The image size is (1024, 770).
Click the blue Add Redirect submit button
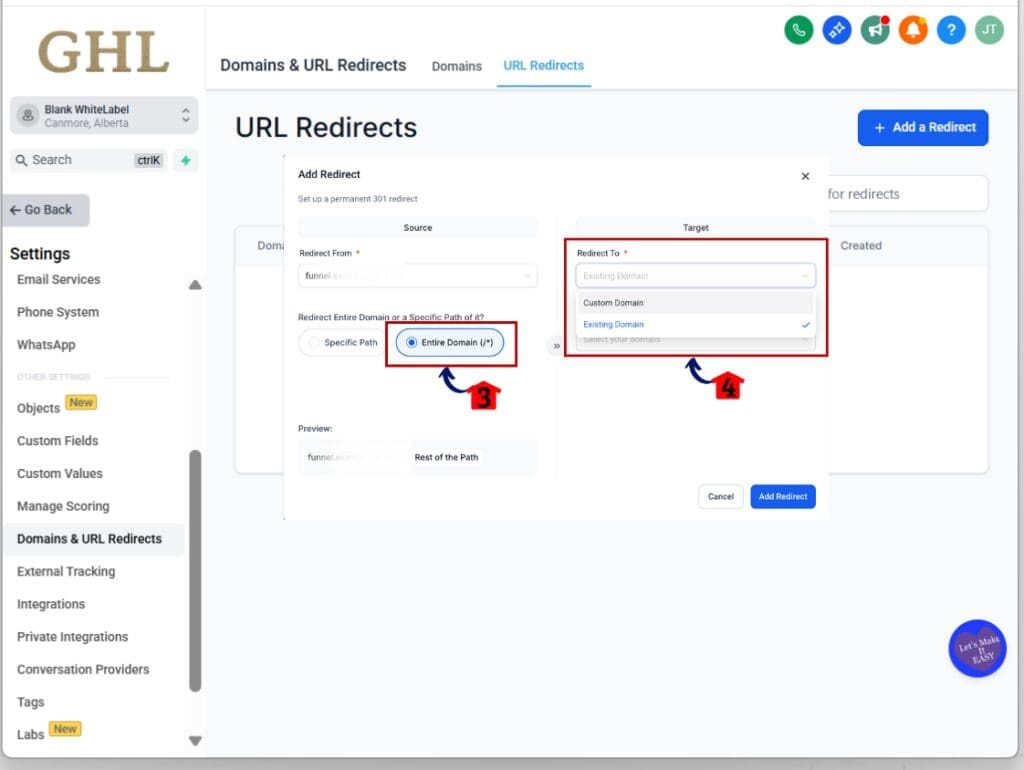(x=783, y=497)
